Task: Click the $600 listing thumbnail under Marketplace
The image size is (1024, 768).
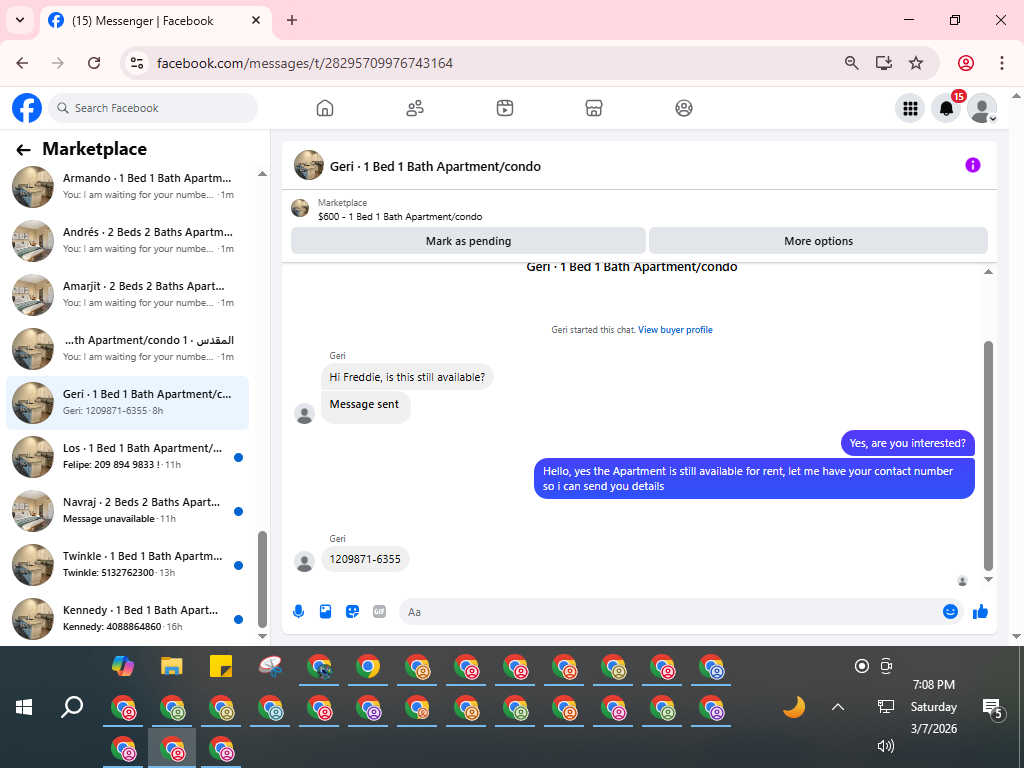Action: click(x=300, y=208)
